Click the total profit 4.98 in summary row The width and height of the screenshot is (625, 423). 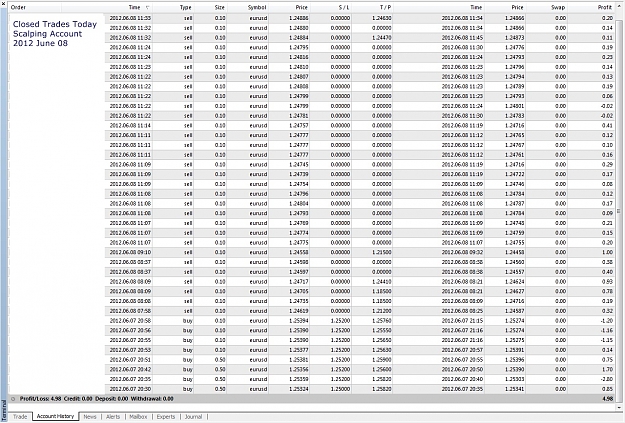tap(607, 399)
